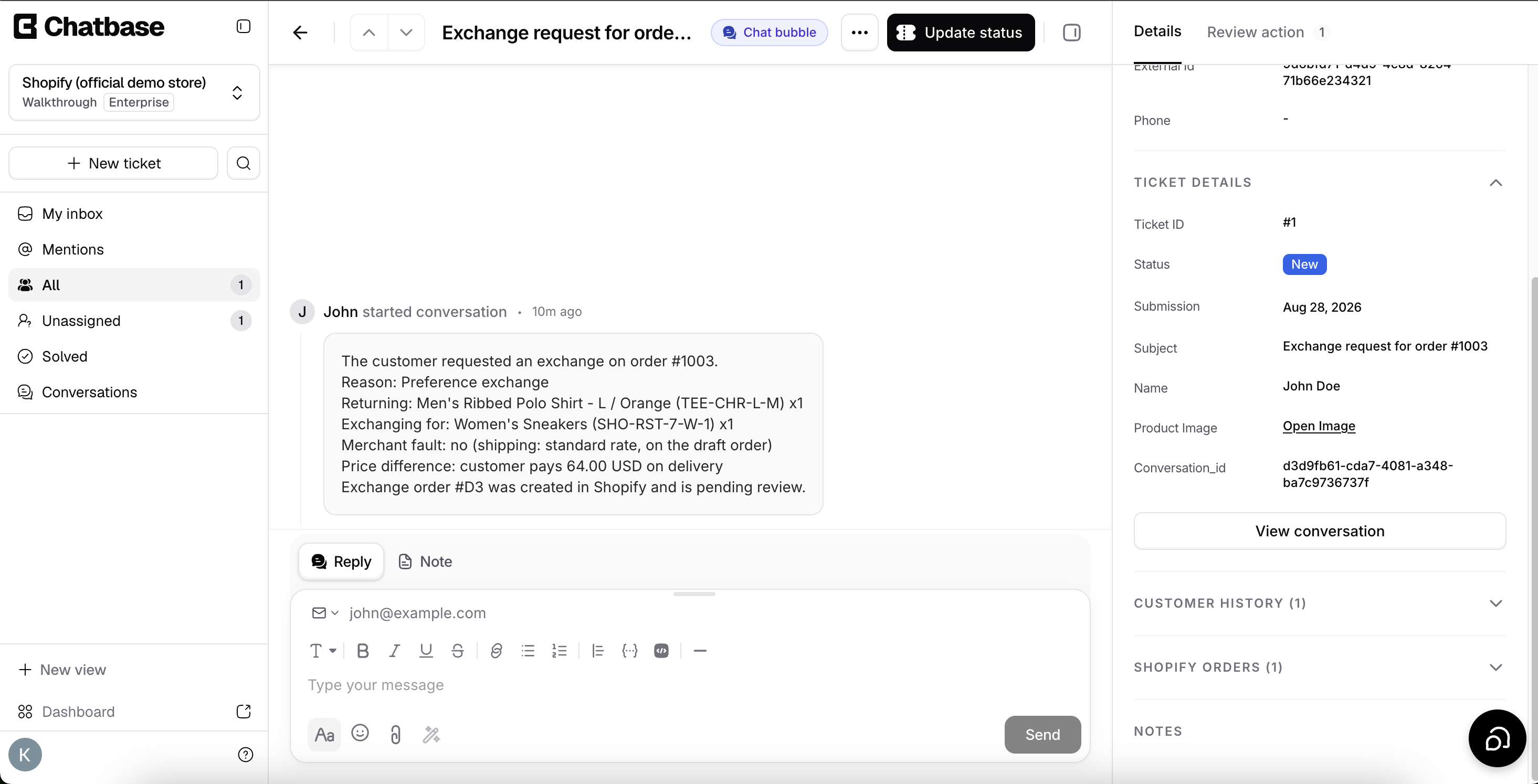Open the text style dropdown

(x=323, y=651)
